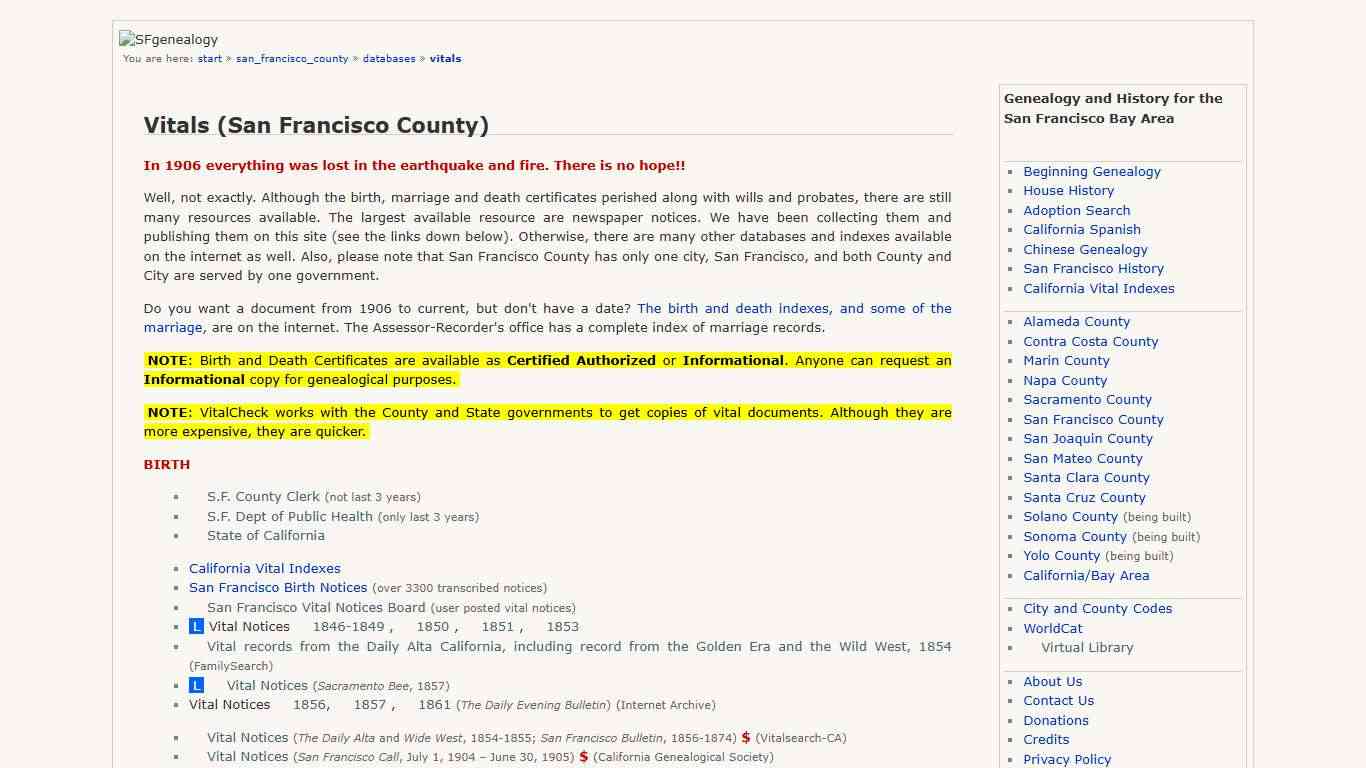1366x768 pixels.
Task: Open San Francisco Birth Notices
Action: coord(278,587)
